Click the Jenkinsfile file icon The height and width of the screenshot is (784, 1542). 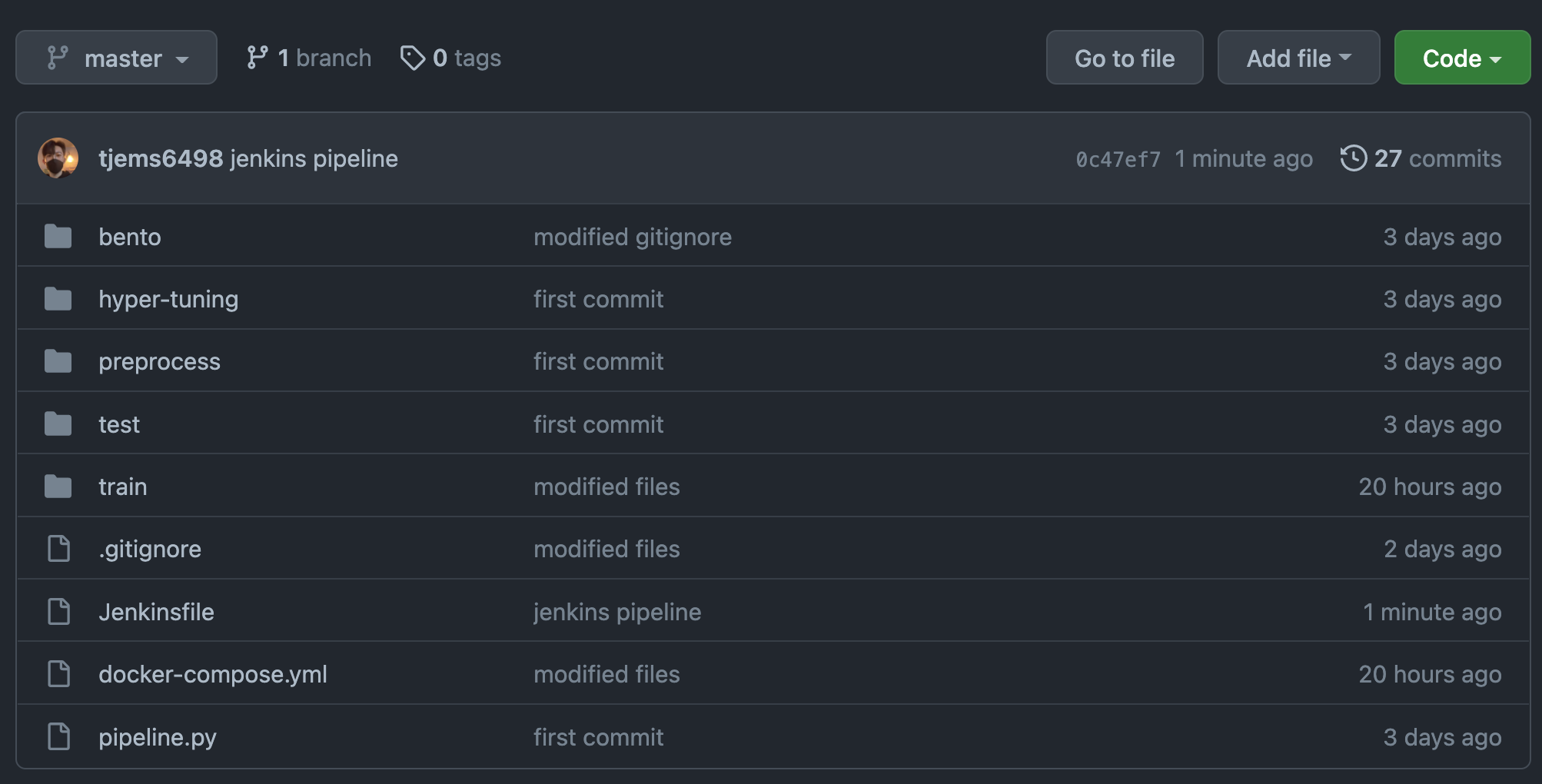(58, 612)
